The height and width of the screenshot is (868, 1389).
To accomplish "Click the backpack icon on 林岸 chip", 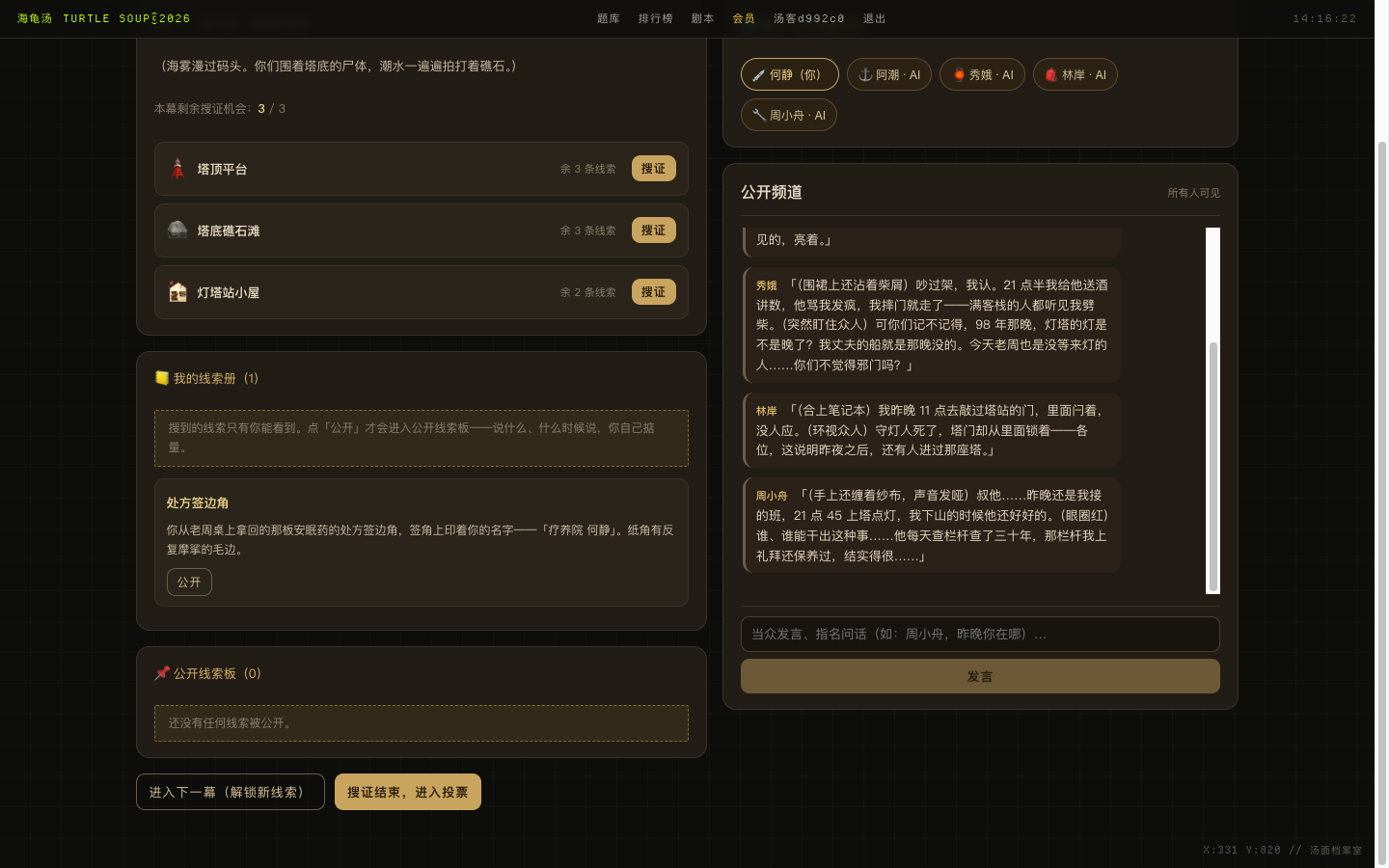I will click(x=1051, y=75).
